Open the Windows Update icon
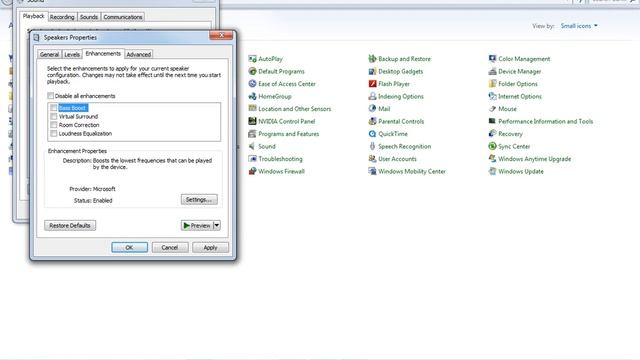The height and width of the screenshot is (360, 640). (x=492, y=171)
